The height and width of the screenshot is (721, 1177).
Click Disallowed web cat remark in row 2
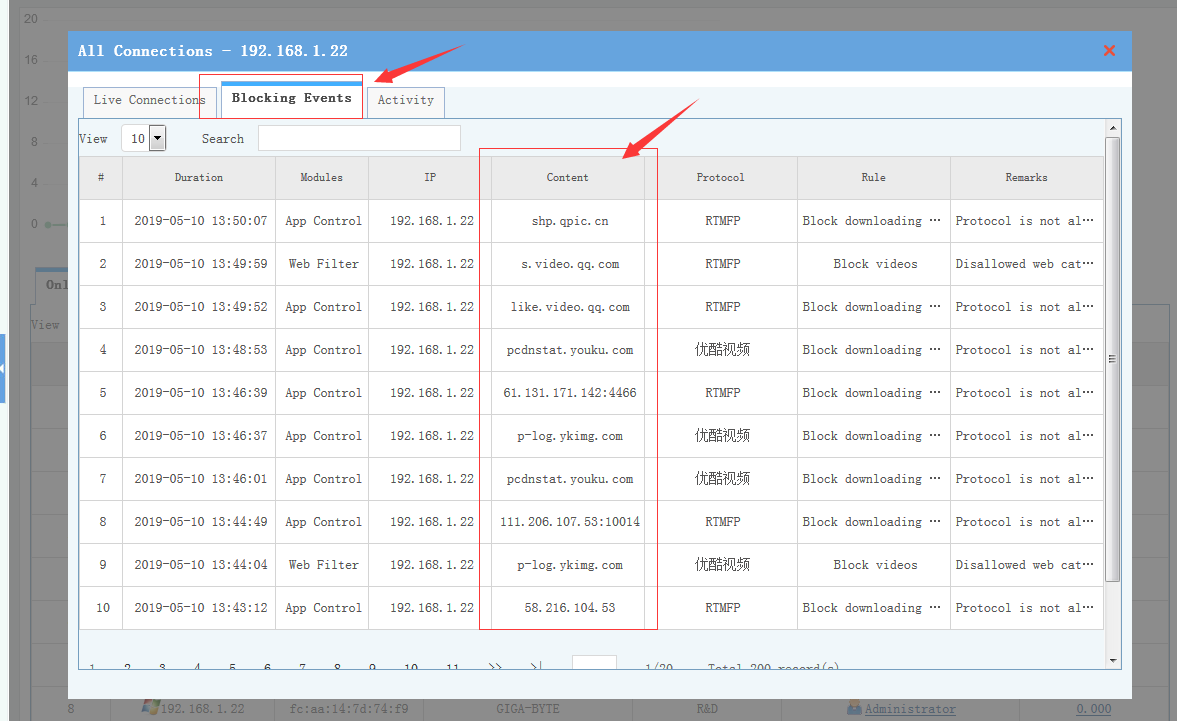click(x=1024, y=264)
